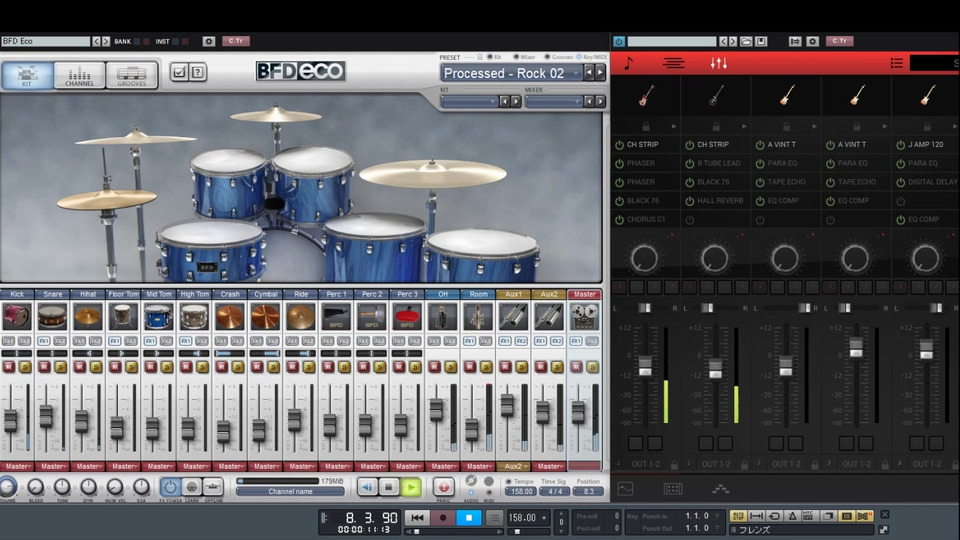Click the music note icon in red bar

pyautogui.click(x=628, y=63)
